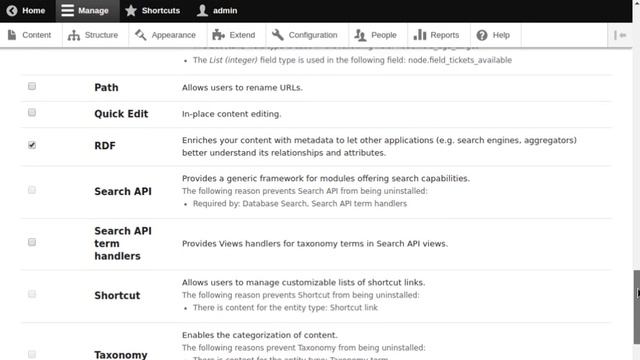Go to the Content admin page

[x=31, y=35]
